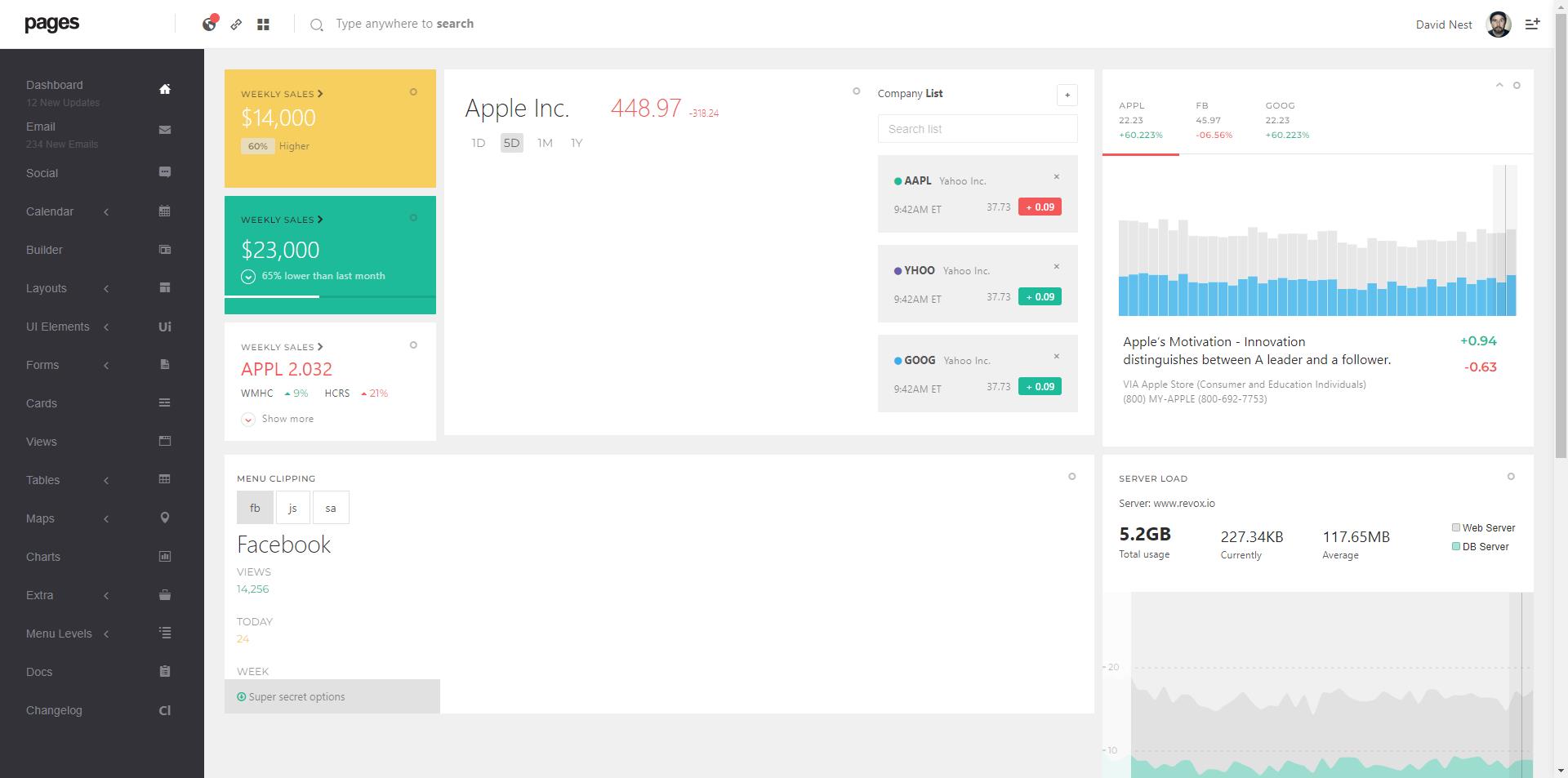Click the Menu Levels list icon
The image size is (1568, 778).
tap(165, 633)
